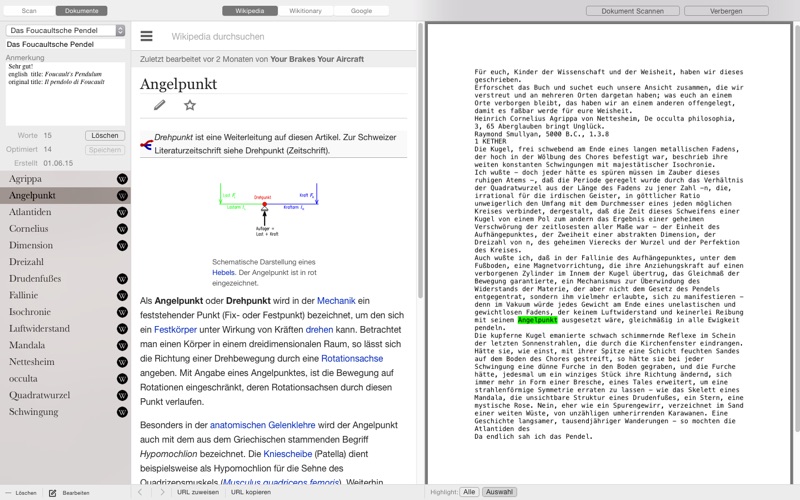Click the Bearbeiten edit icon at bottom
The width and height of the screenshot is (800, 500).
pos(53,493)
